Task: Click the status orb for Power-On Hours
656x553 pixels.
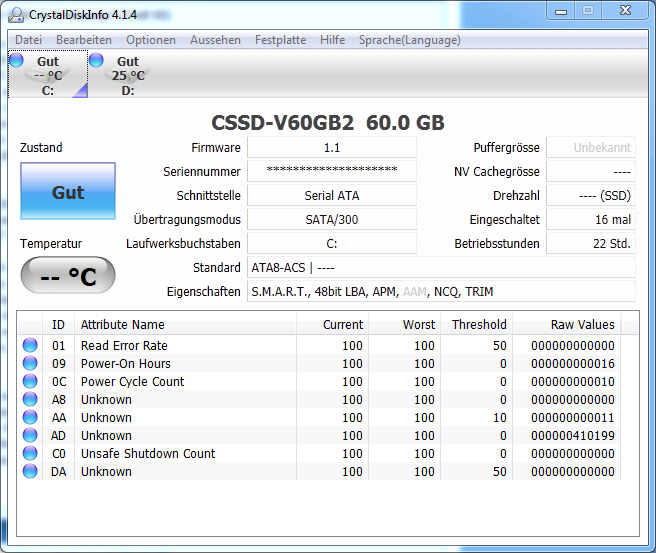Action: 30,363
